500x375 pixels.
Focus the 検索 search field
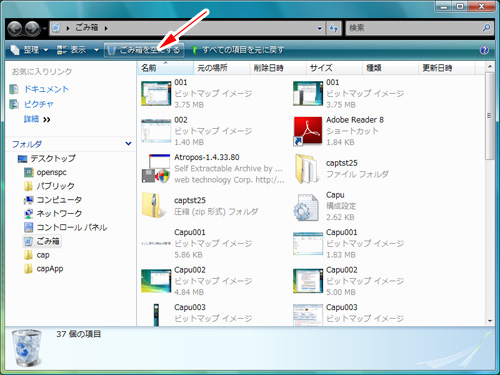413,28
